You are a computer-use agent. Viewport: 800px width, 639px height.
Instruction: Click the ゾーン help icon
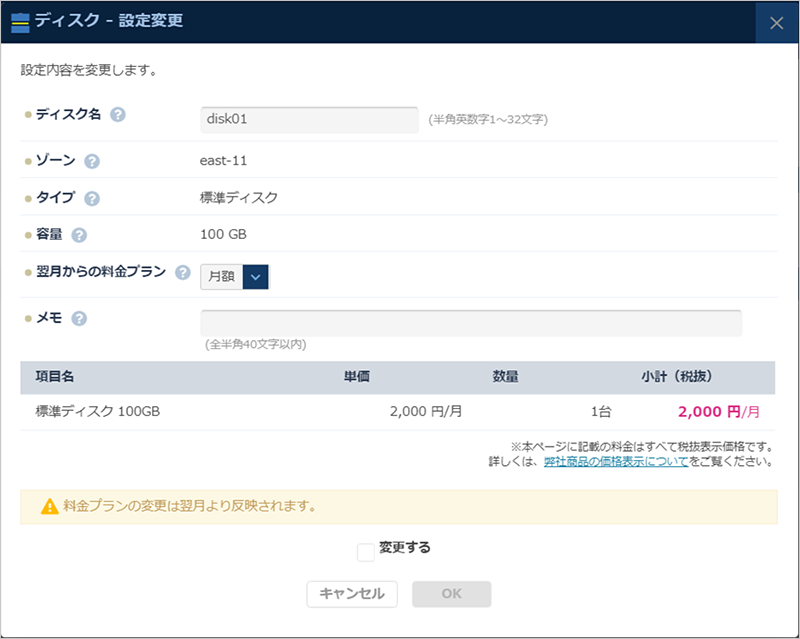pos(92,160)
